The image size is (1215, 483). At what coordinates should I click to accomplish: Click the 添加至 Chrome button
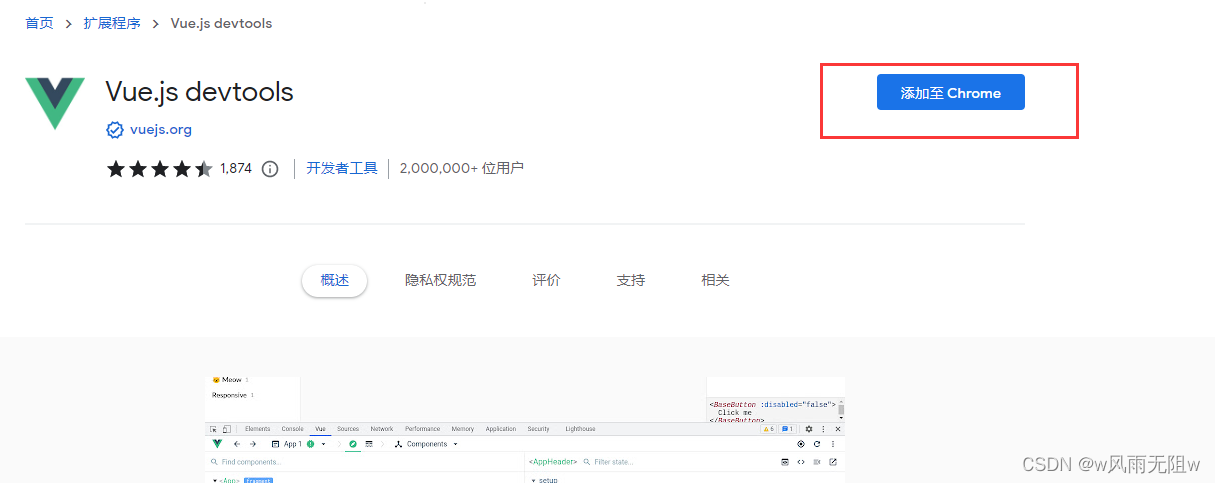pos(951,92)
